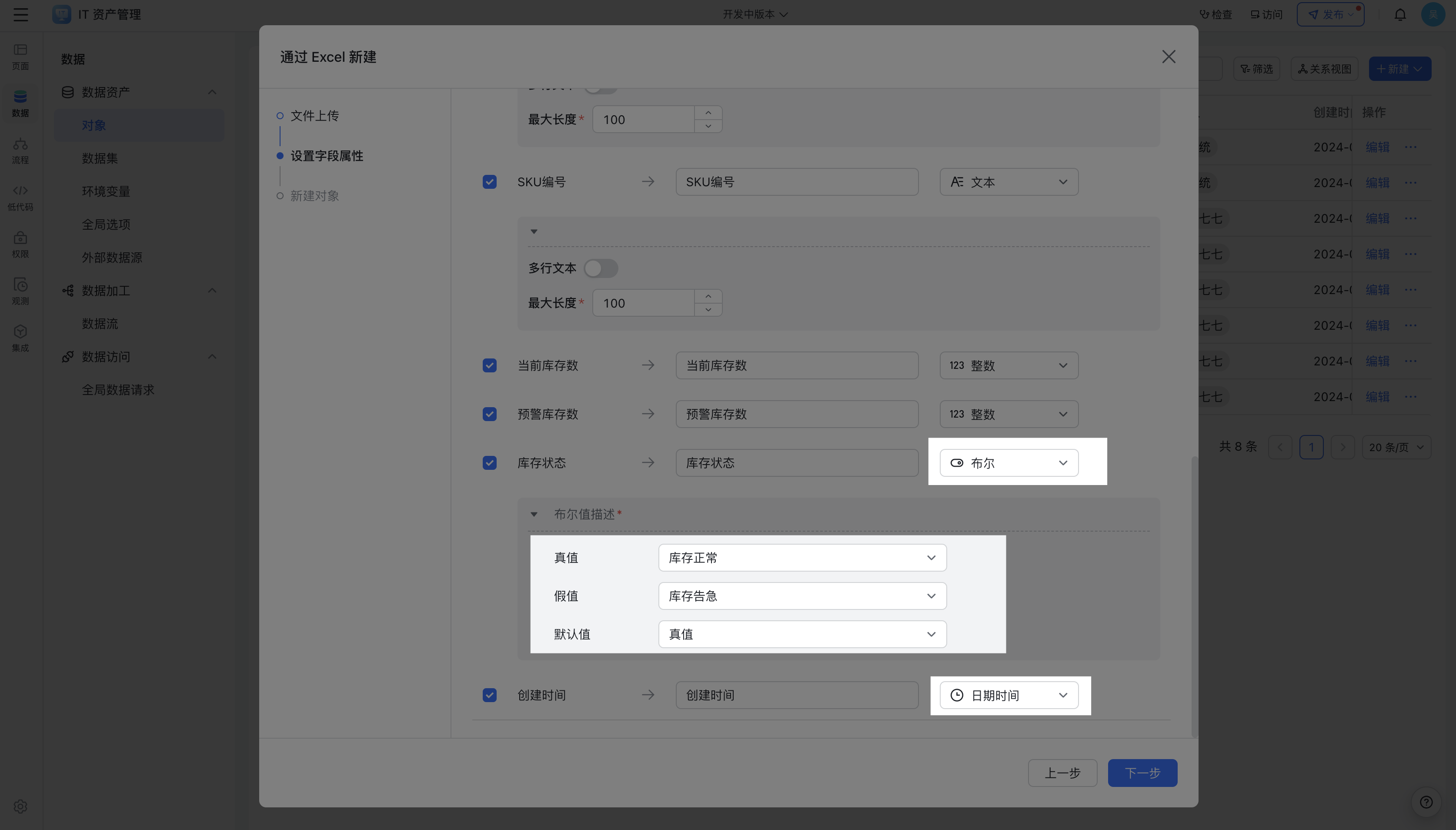
Task: Open the 低代码 sidebar section
Action: point(20,198)
